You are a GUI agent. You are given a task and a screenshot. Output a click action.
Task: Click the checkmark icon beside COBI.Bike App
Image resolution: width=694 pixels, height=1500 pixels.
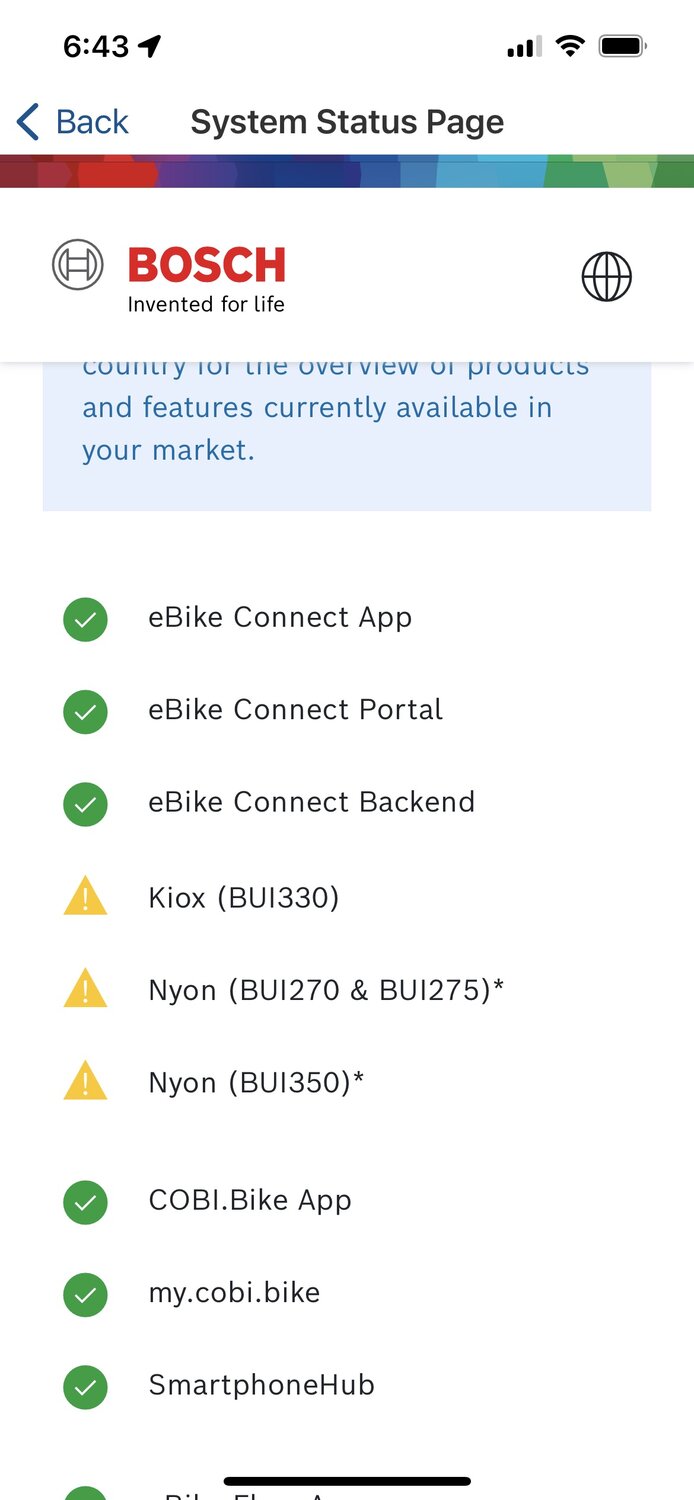85,1202
